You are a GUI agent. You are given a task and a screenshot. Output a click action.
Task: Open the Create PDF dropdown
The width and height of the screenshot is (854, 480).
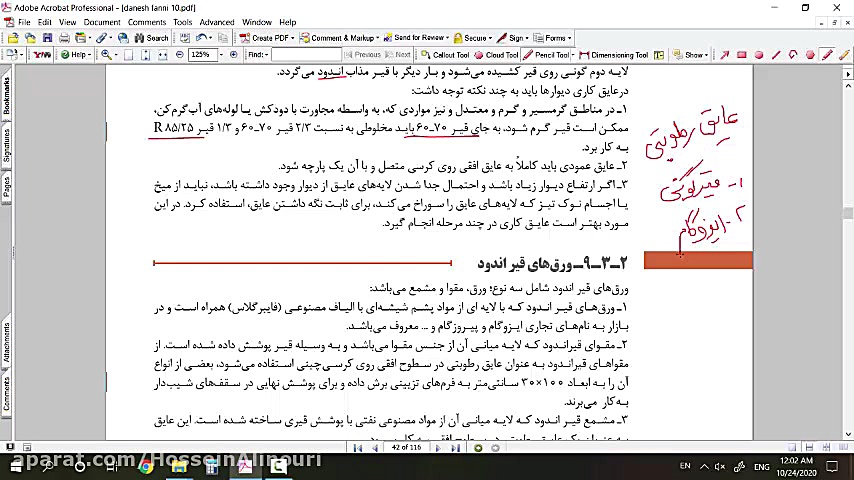click(x=267, y=38)
